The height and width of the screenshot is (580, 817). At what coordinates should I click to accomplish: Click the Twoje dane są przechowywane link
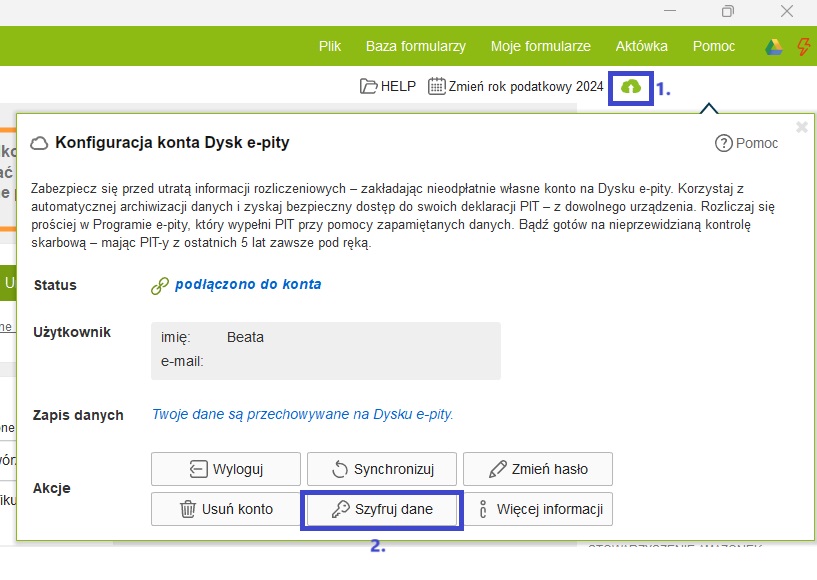[302, 414]
